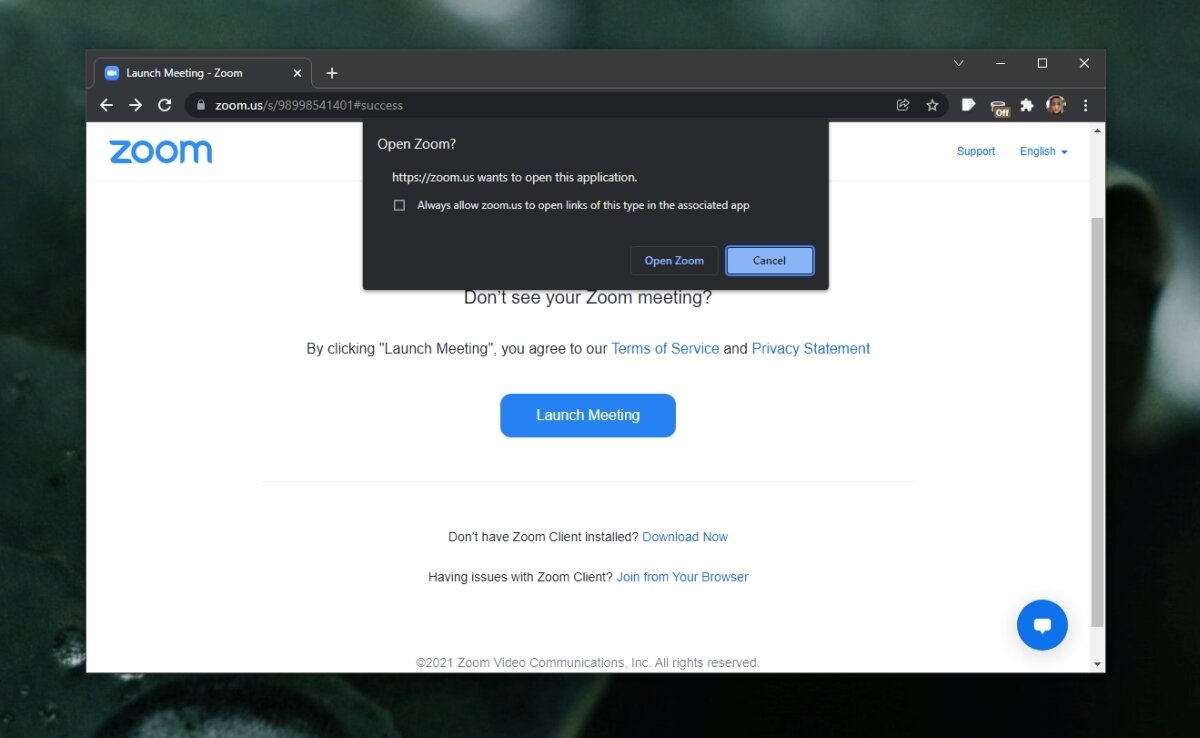This screenshot has width=1200, height=738.
Task: Click the Zoom logo in the page header
Action: click(x=160, y=151)
